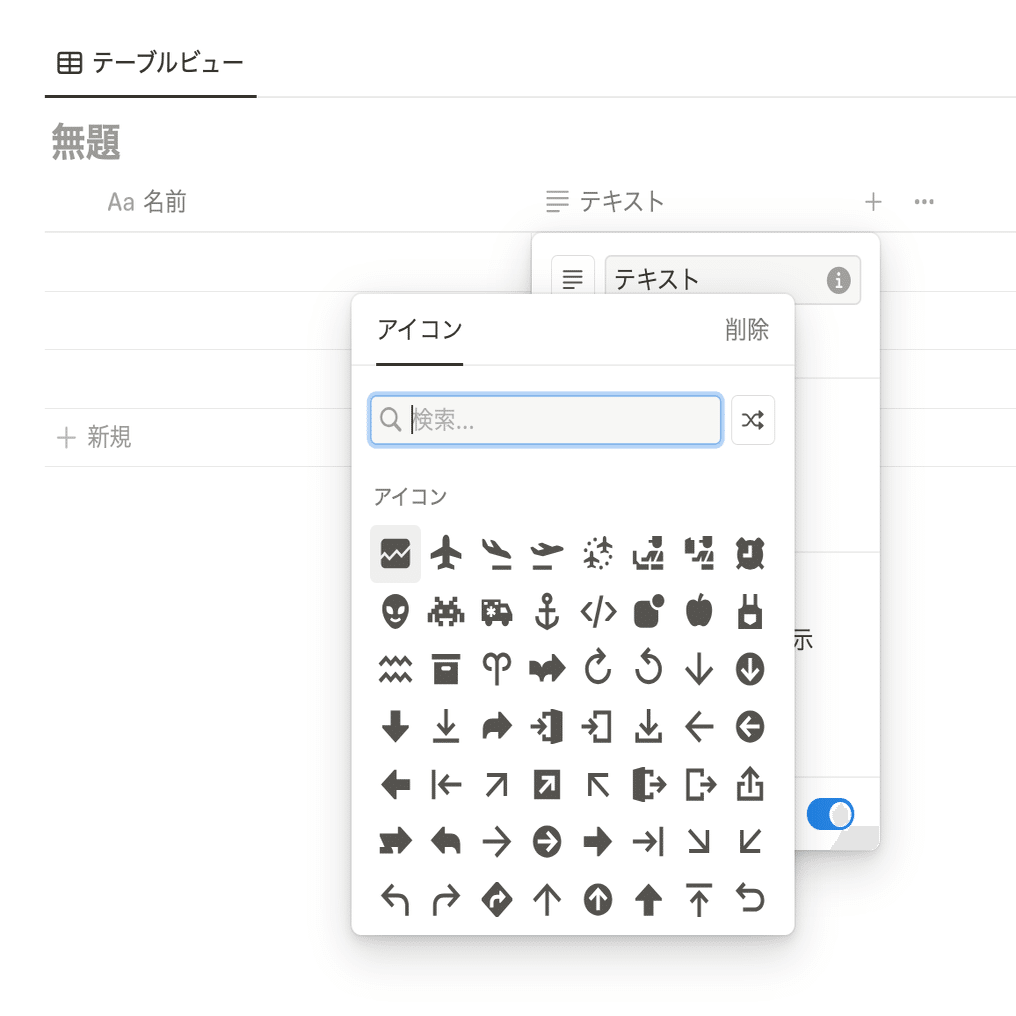Select the line chart icon
The width and height of the screenshot is (1016, 1016).
(x=395, y=554)
